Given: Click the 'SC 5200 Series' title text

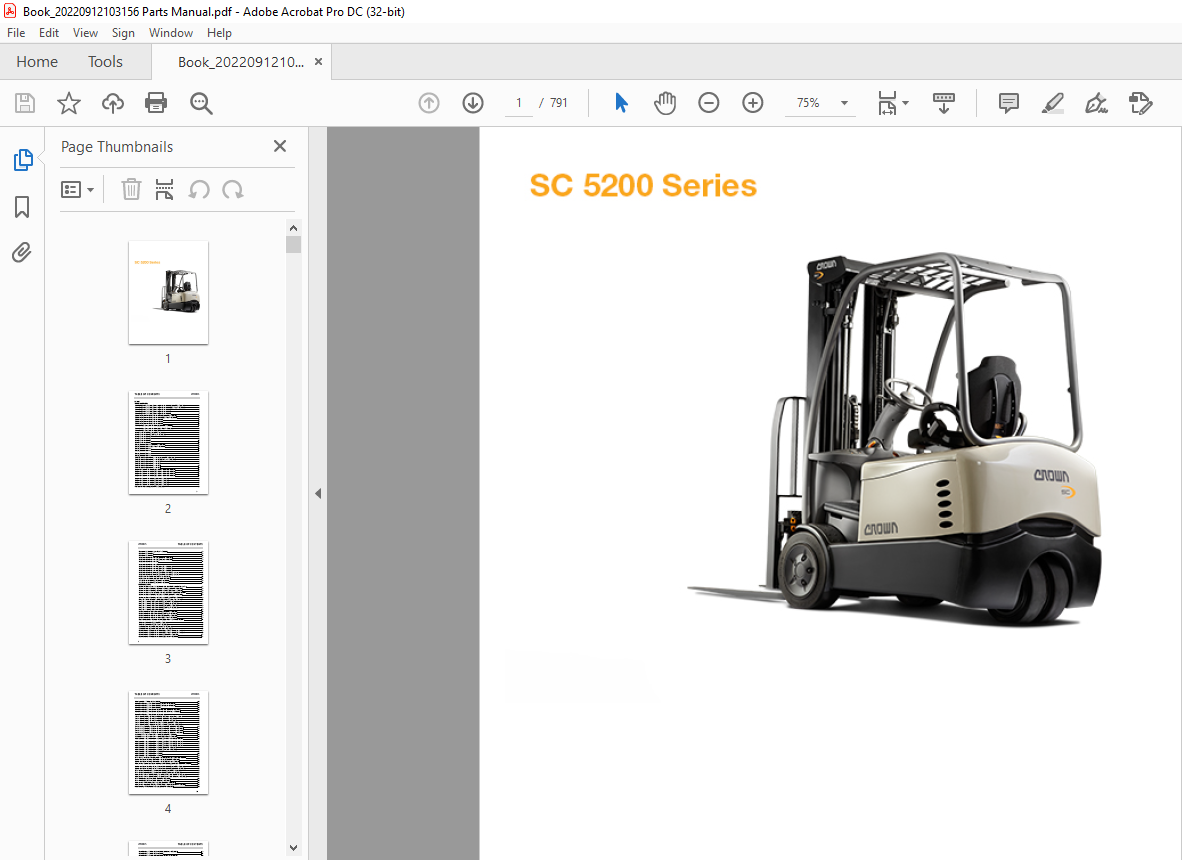Looking at the screenshot, I should [643, 185].
